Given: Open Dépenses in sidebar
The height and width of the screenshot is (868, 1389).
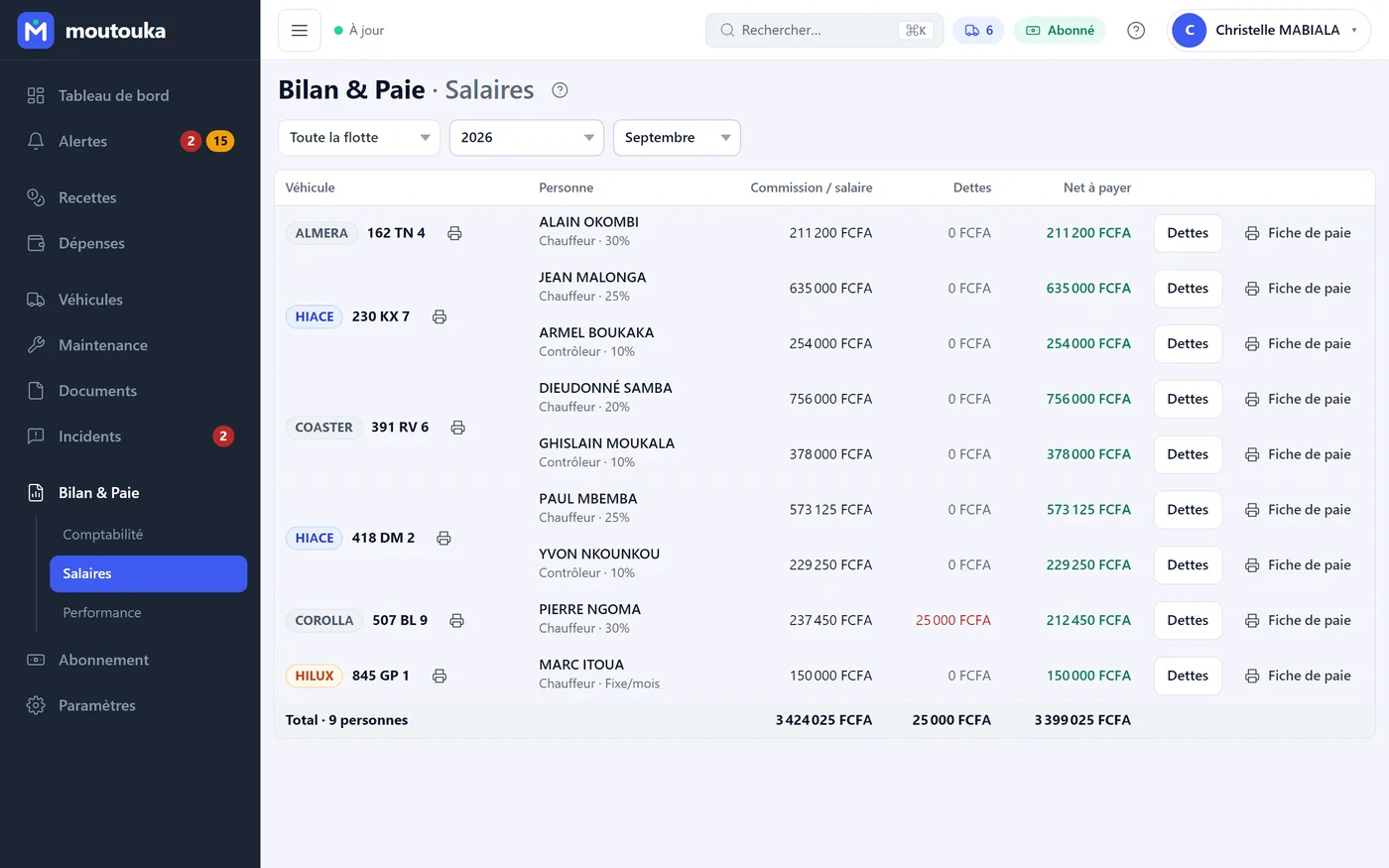Looking at the screenshot, I should (130, 243).
